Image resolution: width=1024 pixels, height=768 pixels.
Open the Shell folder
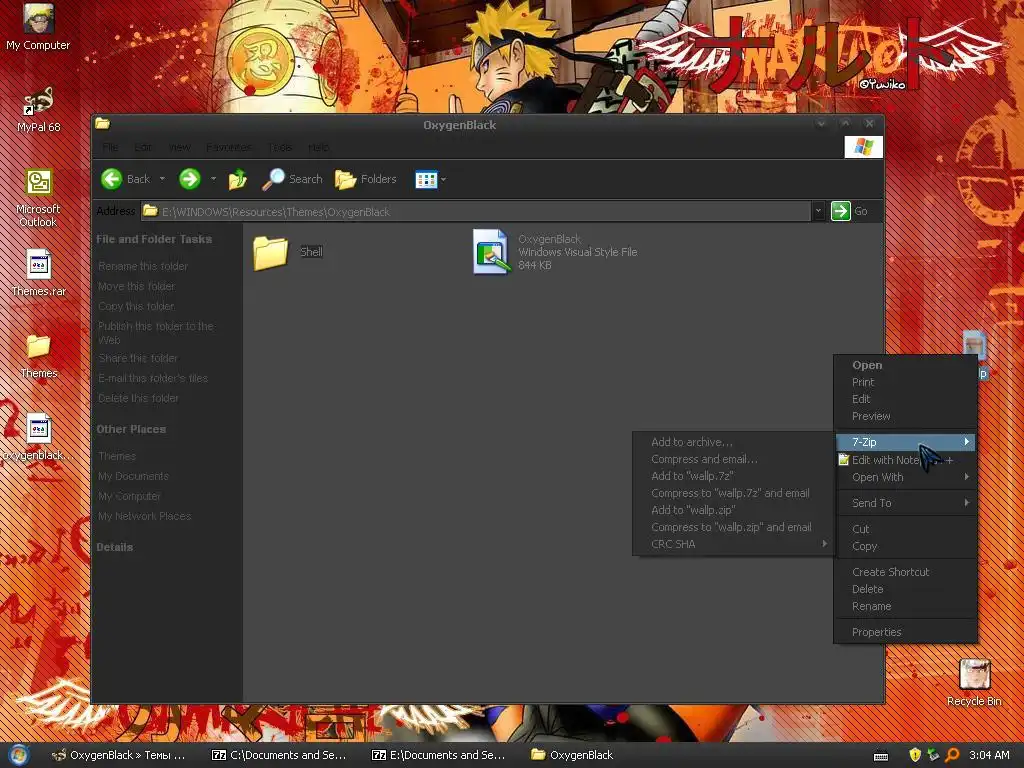(288, 252)
